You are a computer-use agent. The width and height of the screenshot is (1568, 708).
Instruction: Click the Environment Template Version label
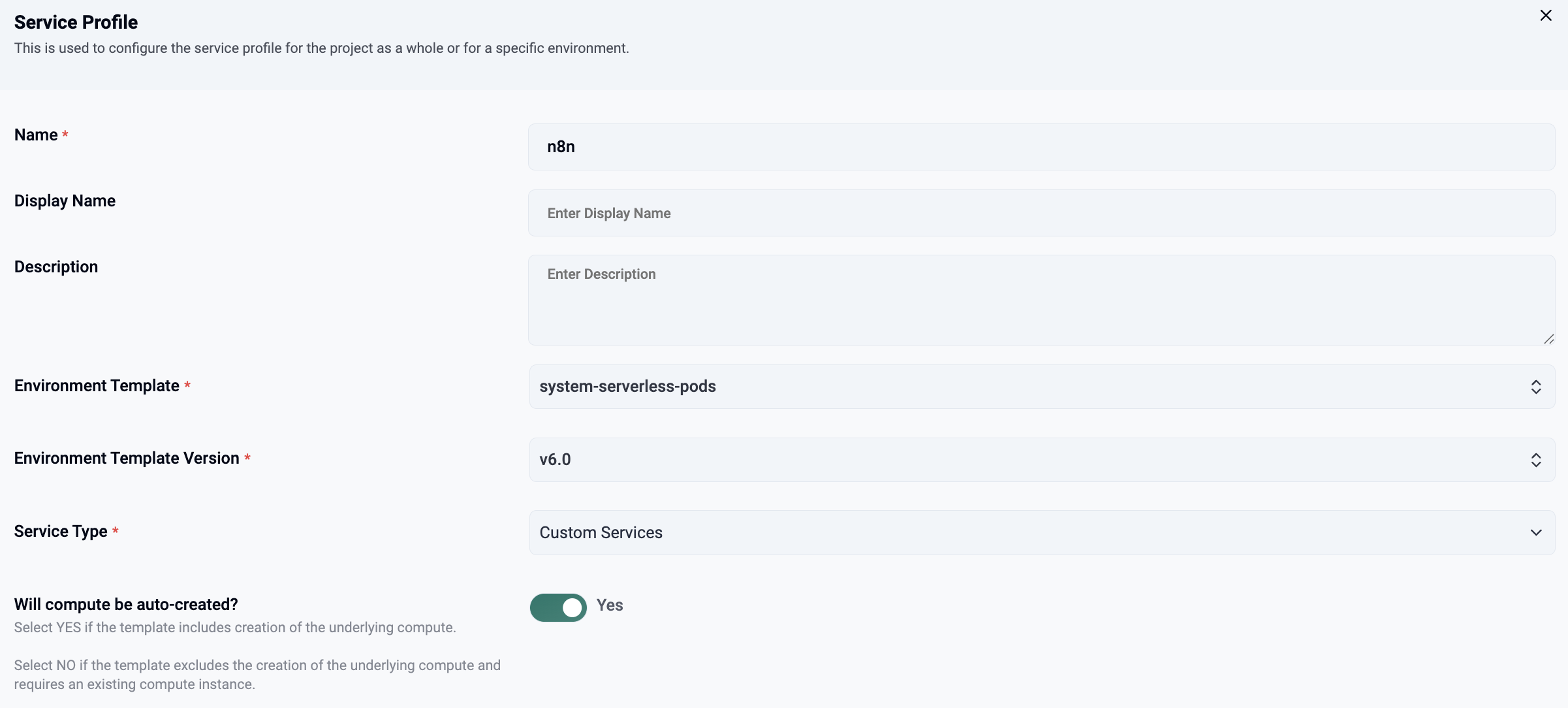tap(127, 459)
